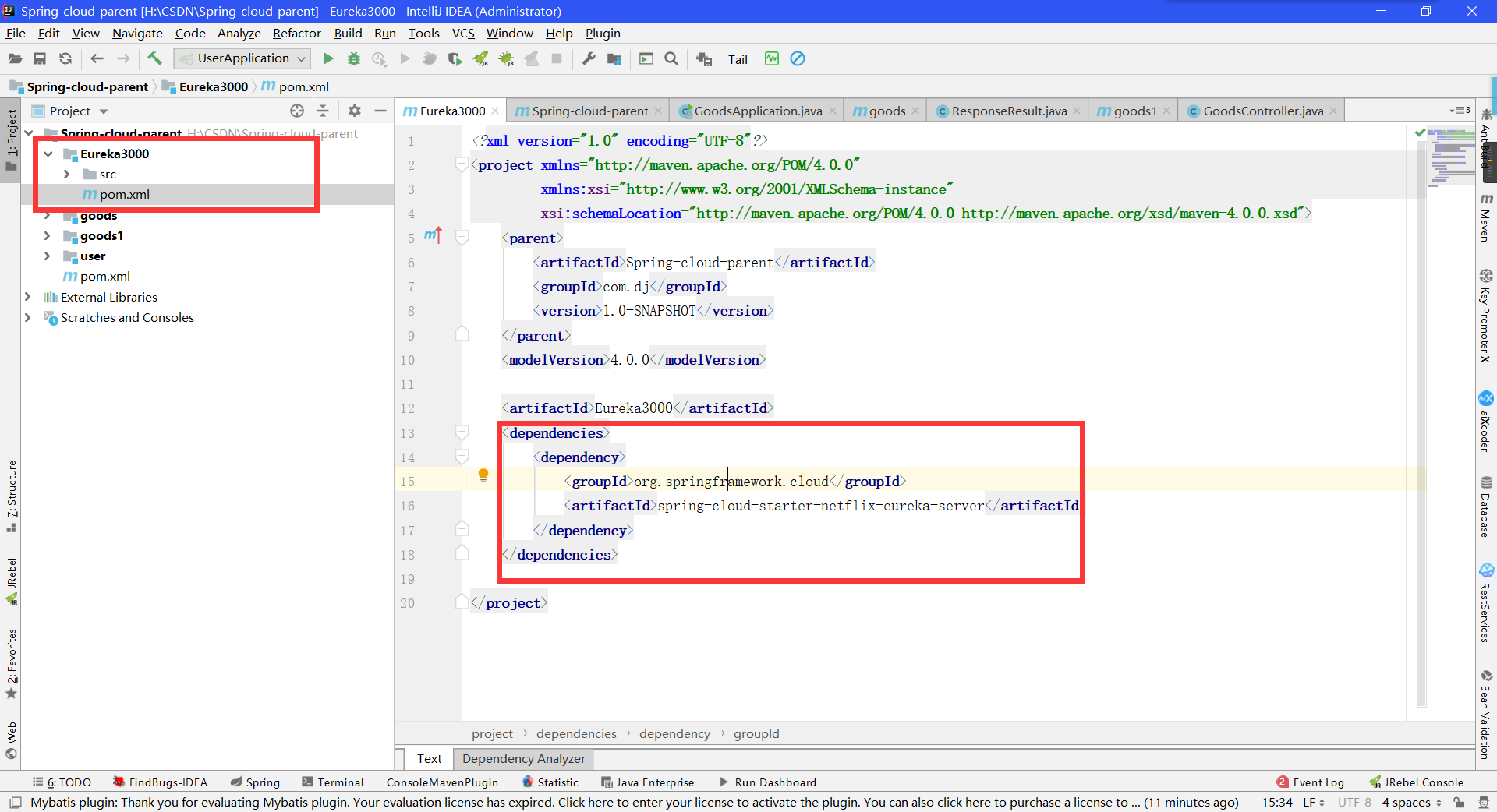
Task: Run with JRebel rocket icon
Action: pos(481,58)
